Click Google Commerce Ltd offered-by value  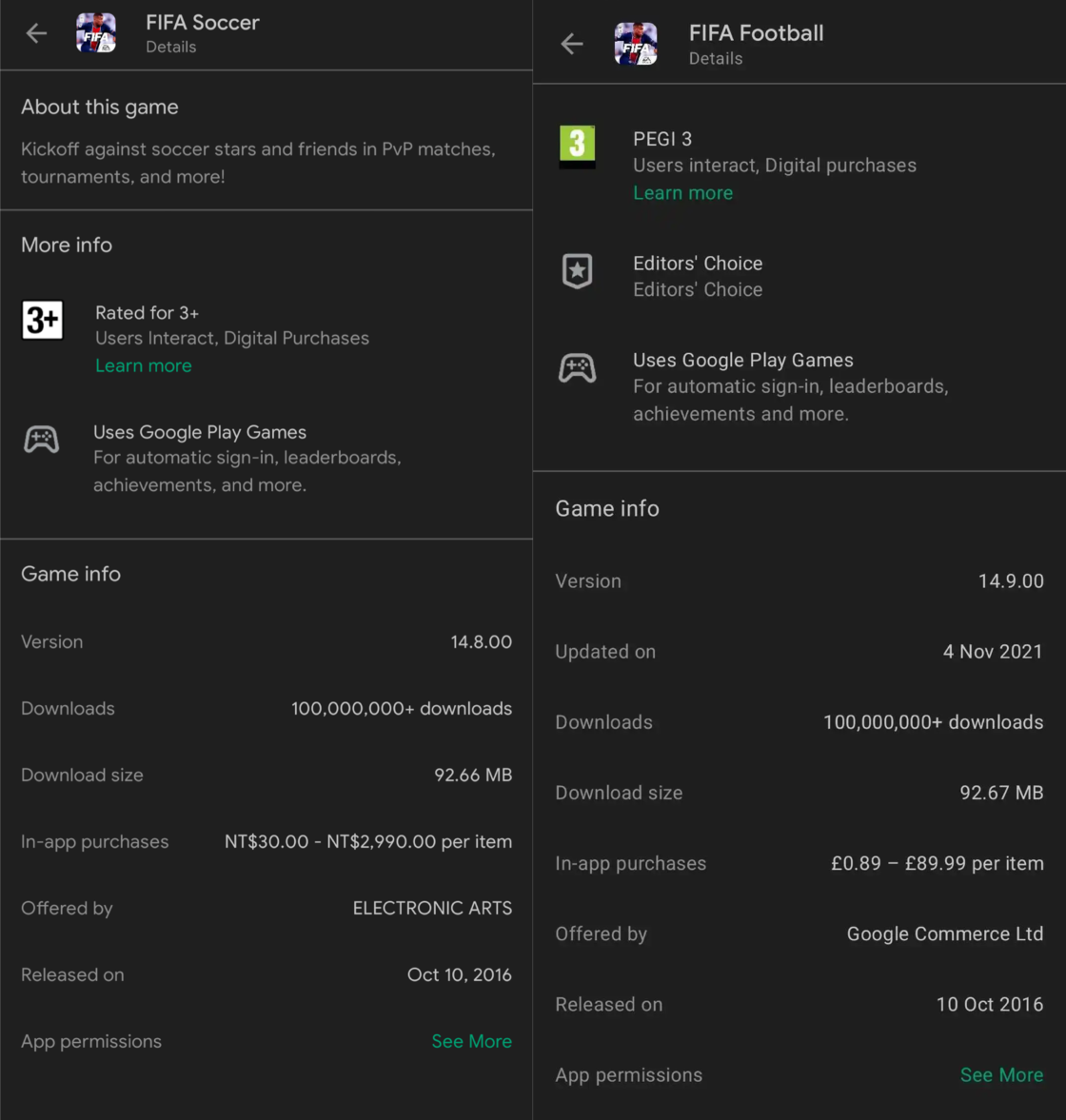click(x=944, y=933)
